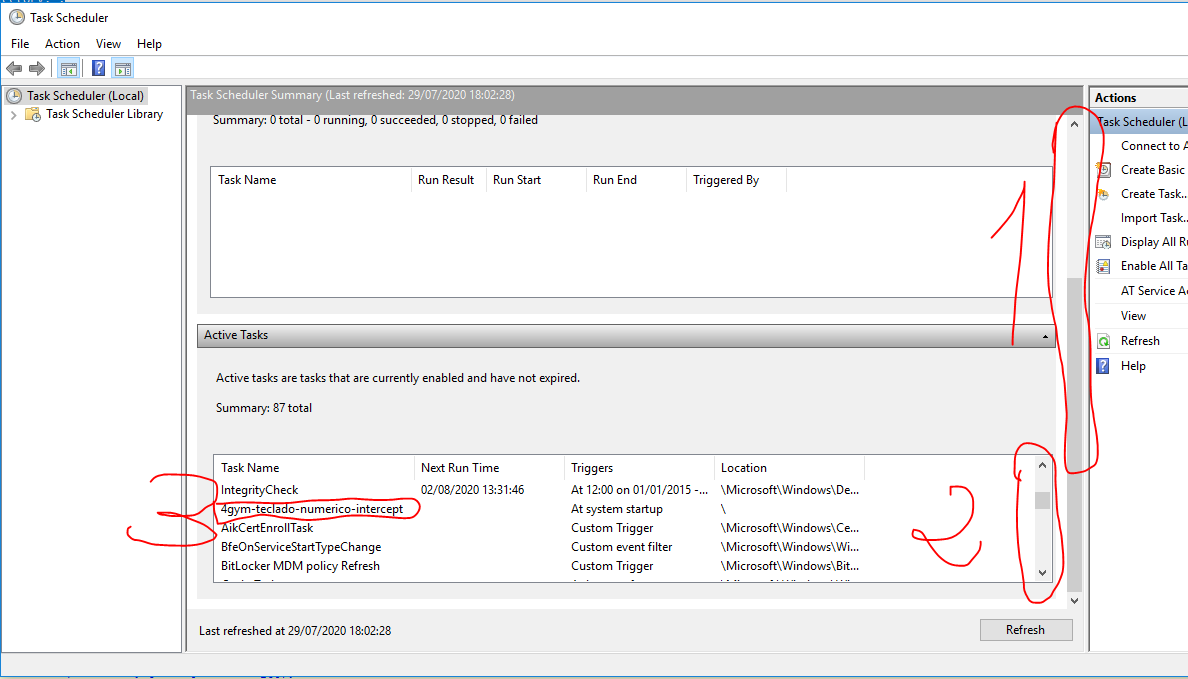Open the Action menu

click(62, 44)
